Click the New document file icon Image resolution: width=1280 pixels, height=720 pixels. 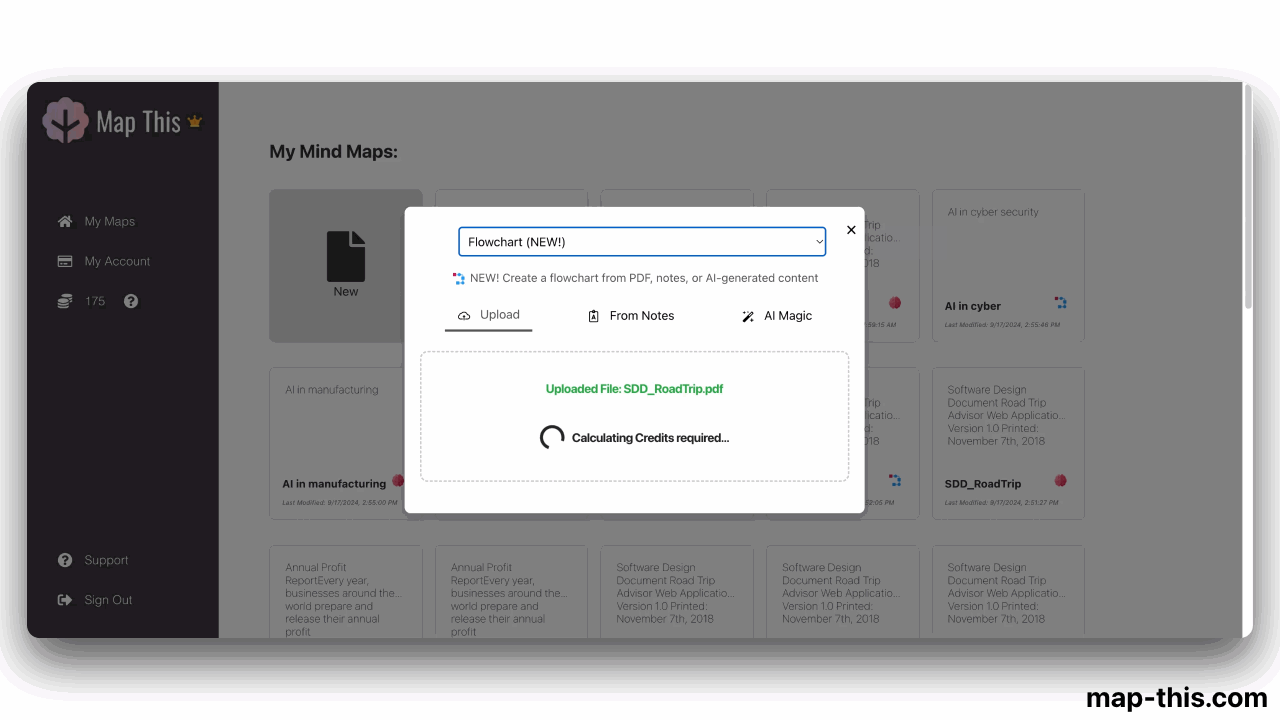[346, 256]
